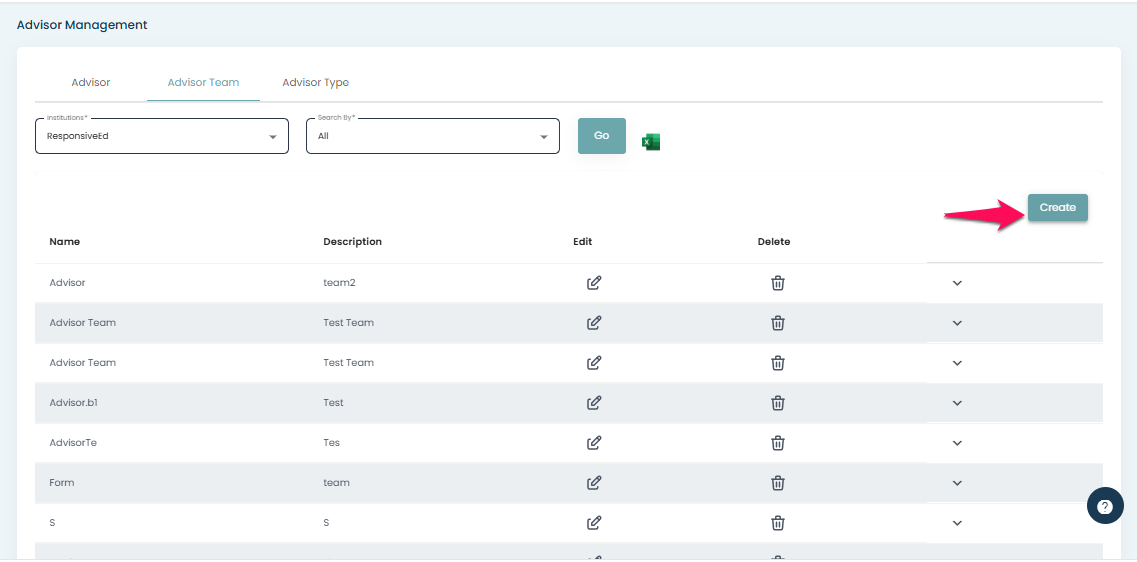Click the Name column header
1137x562 pixels.
[65, 242]
